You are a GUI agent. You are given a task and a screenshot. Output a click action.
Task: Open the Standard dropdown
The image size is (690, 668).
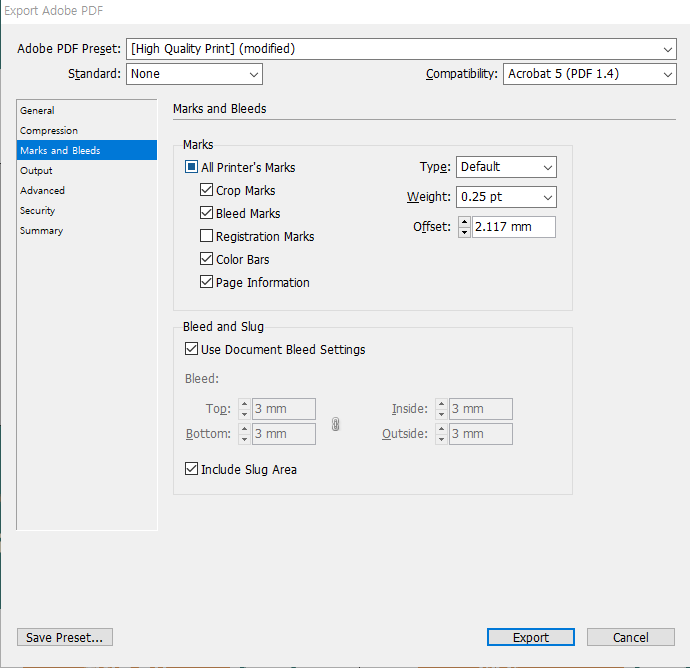(x=195, y=74)
